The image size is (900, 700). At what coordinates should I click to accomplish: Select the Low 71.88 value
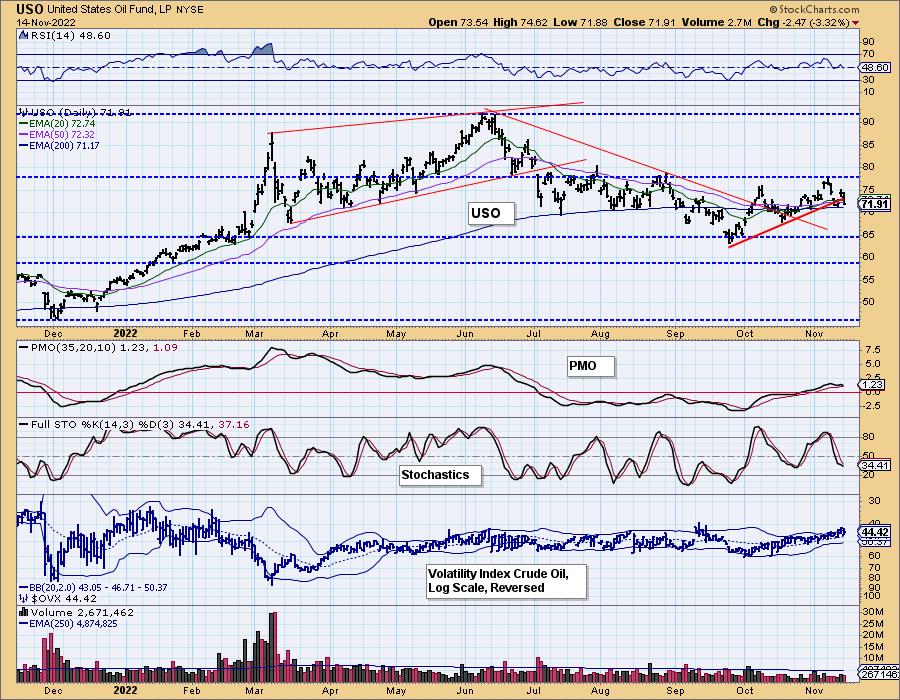581,22
